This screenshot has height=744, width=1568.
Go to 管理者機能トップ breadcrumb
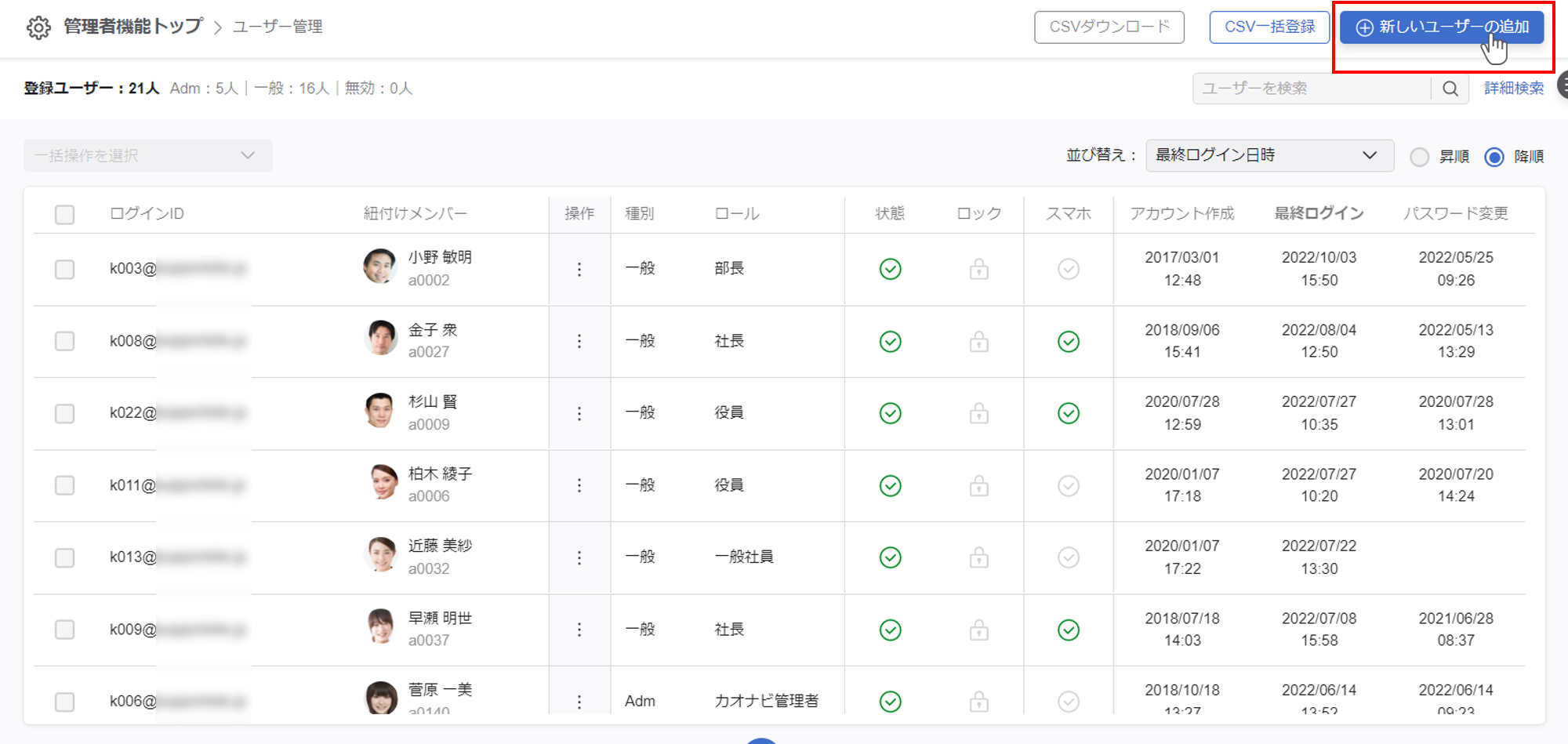click(132, 27)
